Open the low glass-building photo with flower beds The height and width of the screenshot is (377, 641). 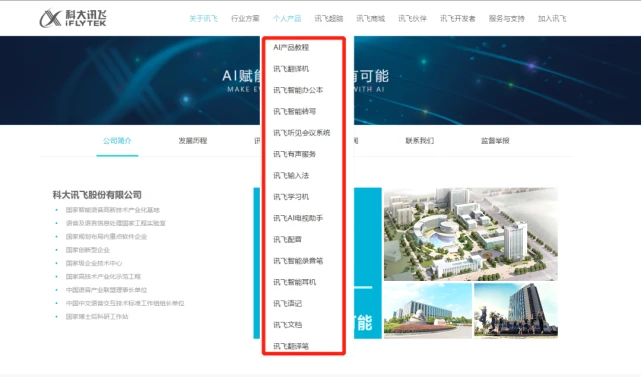click(x=428, y=310)
